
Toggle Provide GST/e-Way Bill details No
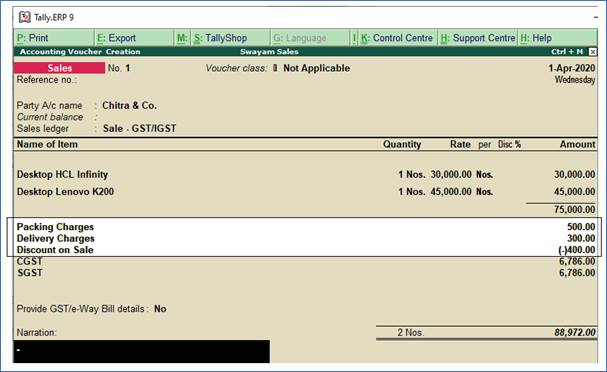click(x=160, y=309)
